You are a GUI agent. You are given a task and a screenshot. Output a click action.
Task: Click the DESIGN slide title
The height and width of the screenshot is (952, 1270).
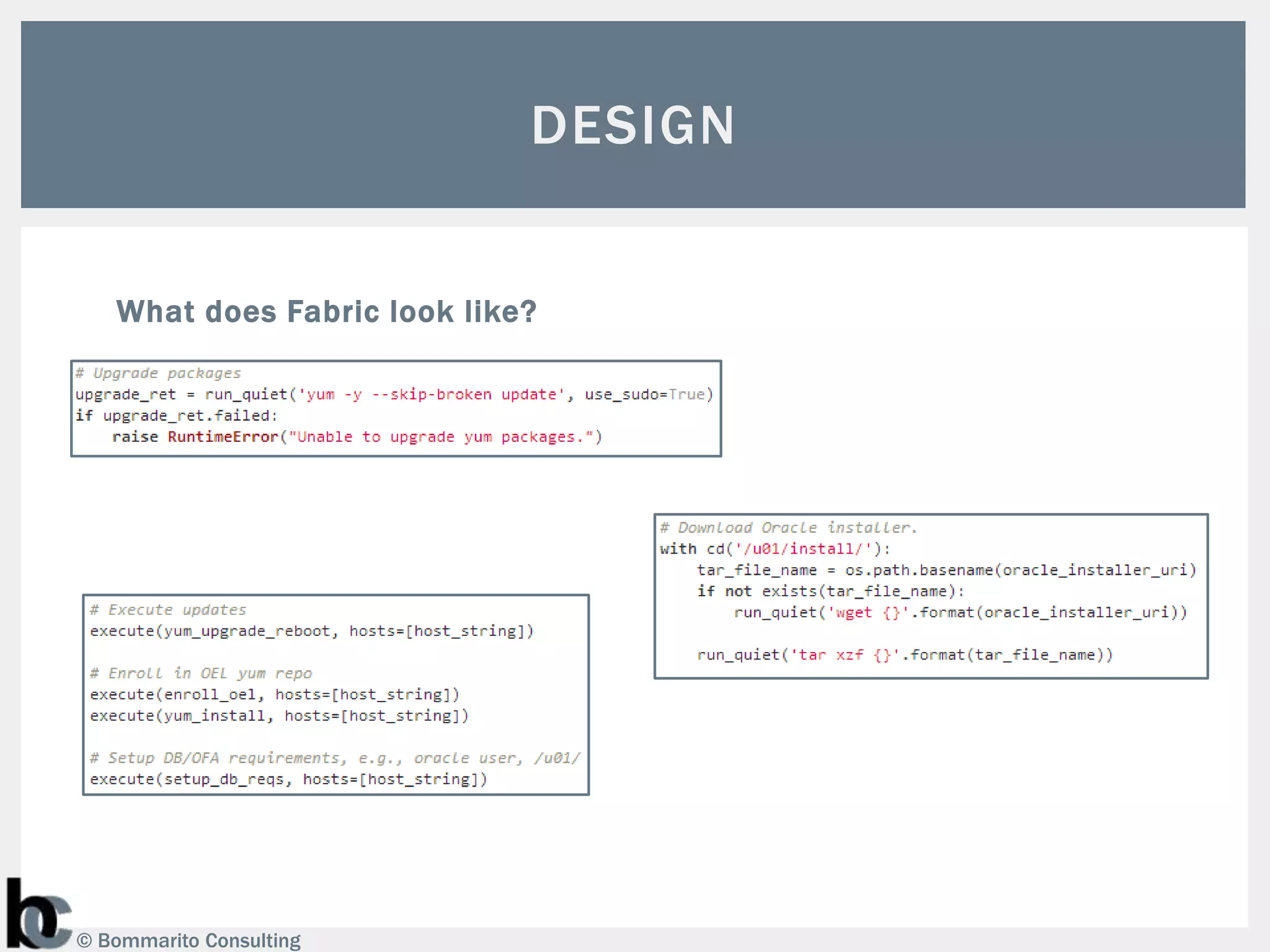[x=633, y=125]
